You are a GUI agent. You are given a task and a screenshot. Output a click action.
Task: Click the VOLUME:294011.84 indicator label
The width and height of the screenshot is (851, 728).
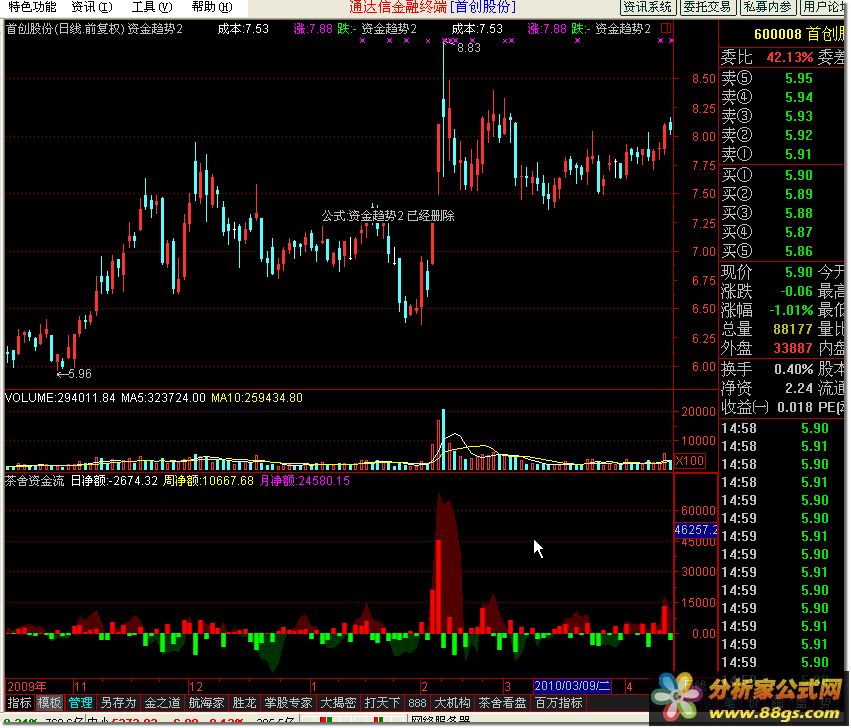(x=60, y=397)
